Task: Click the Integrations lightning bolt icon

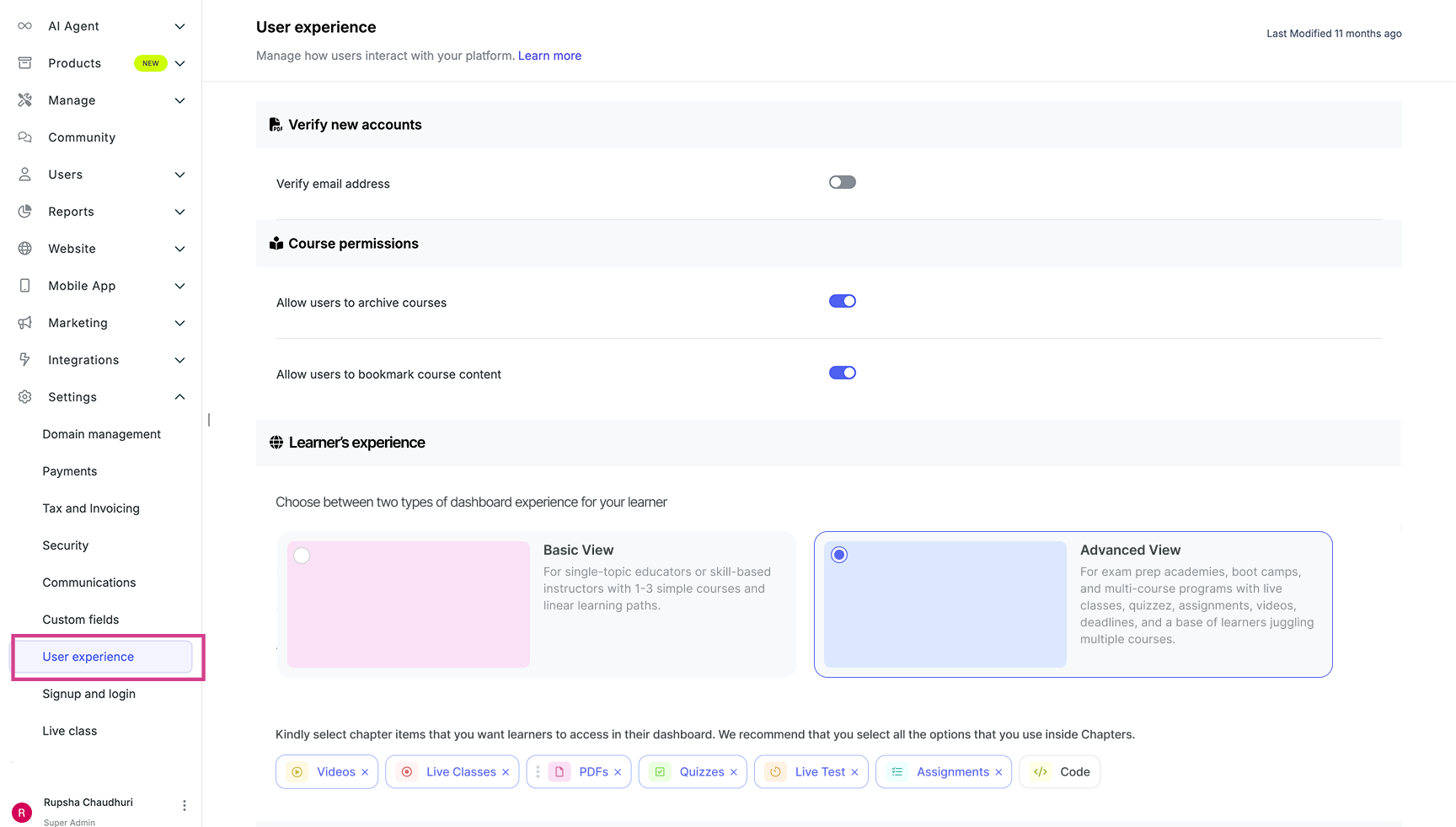Action: [25, 360]
